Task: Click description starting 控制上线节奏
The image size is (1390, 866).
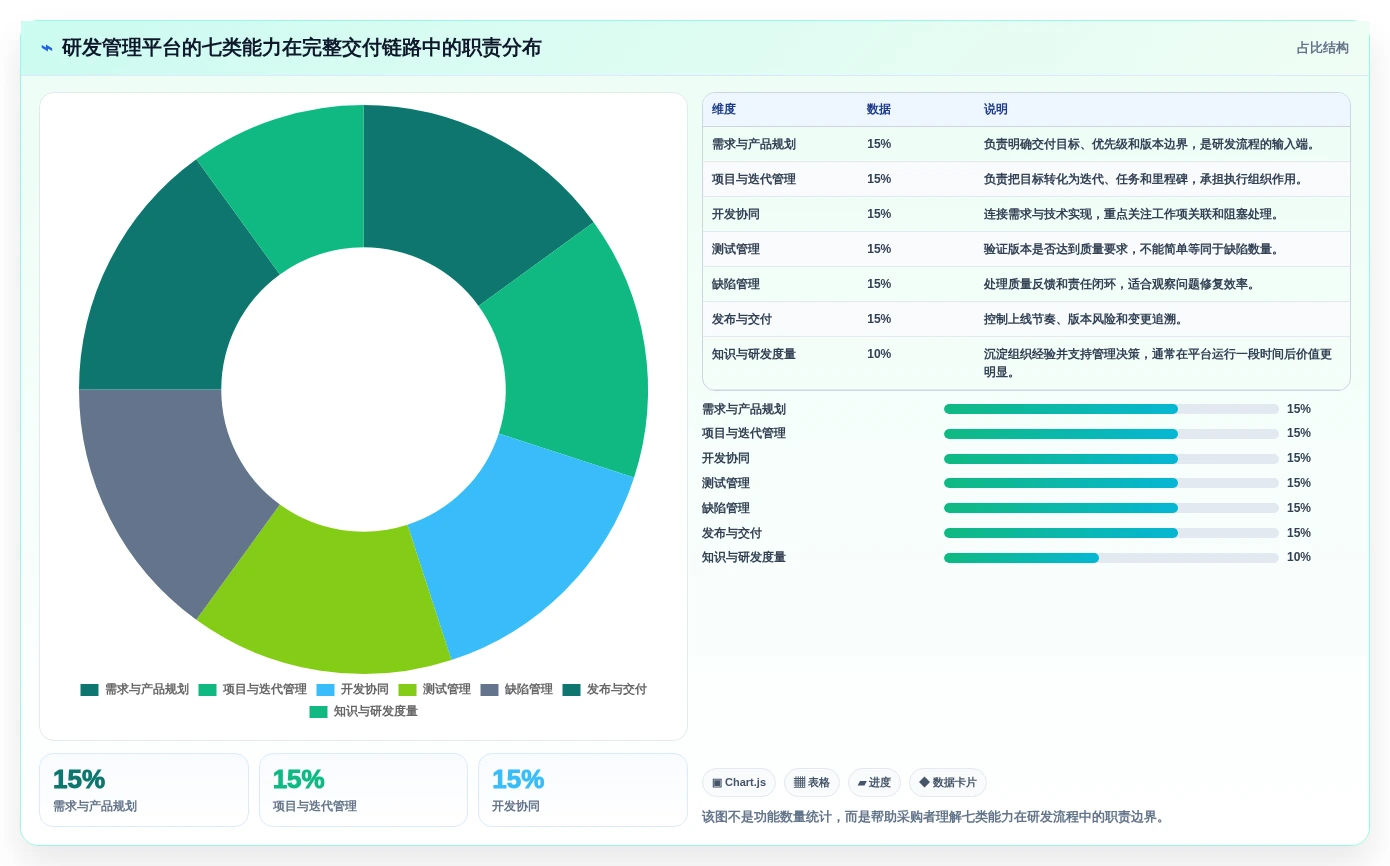Action: pos(1085,319)
